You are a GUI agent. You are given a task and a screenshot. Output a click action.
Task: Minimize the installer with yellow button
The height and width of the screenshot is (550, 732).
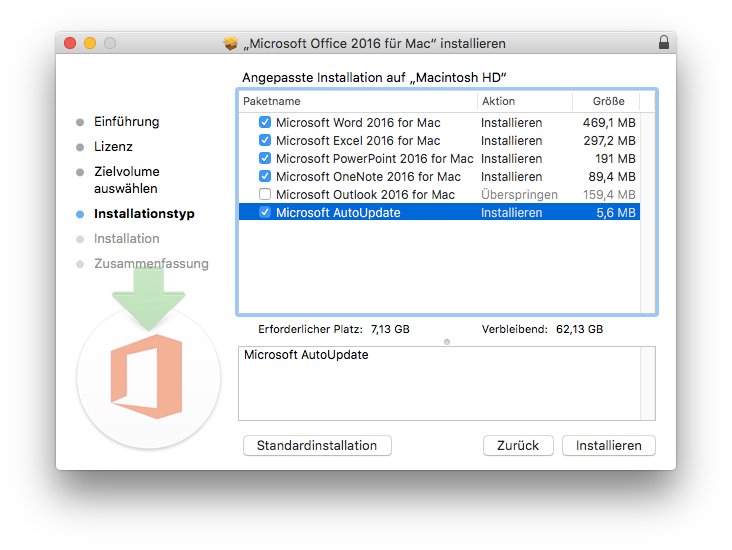pos(90,43)
